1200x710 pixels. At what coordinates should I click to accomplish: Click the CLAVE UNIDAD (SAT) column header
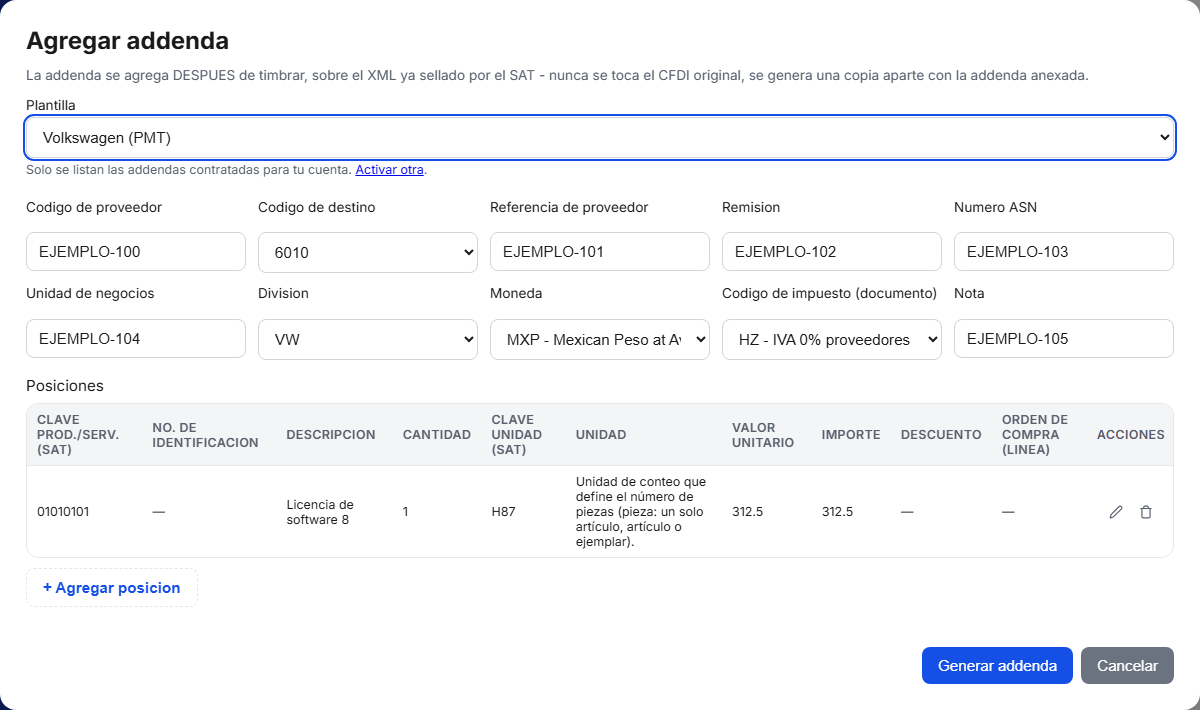(x=517, y=435)
